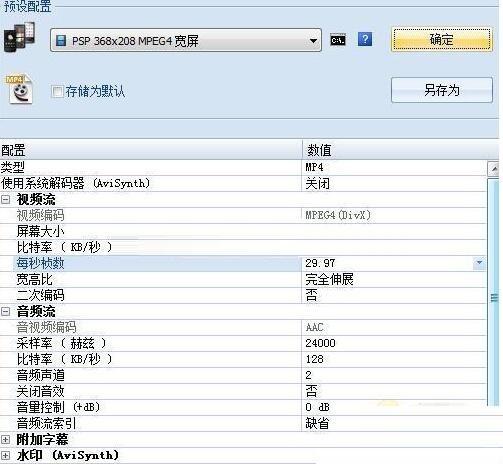Confirm with the 确定 button
This screenshot has height=464, width=503.
442,40
